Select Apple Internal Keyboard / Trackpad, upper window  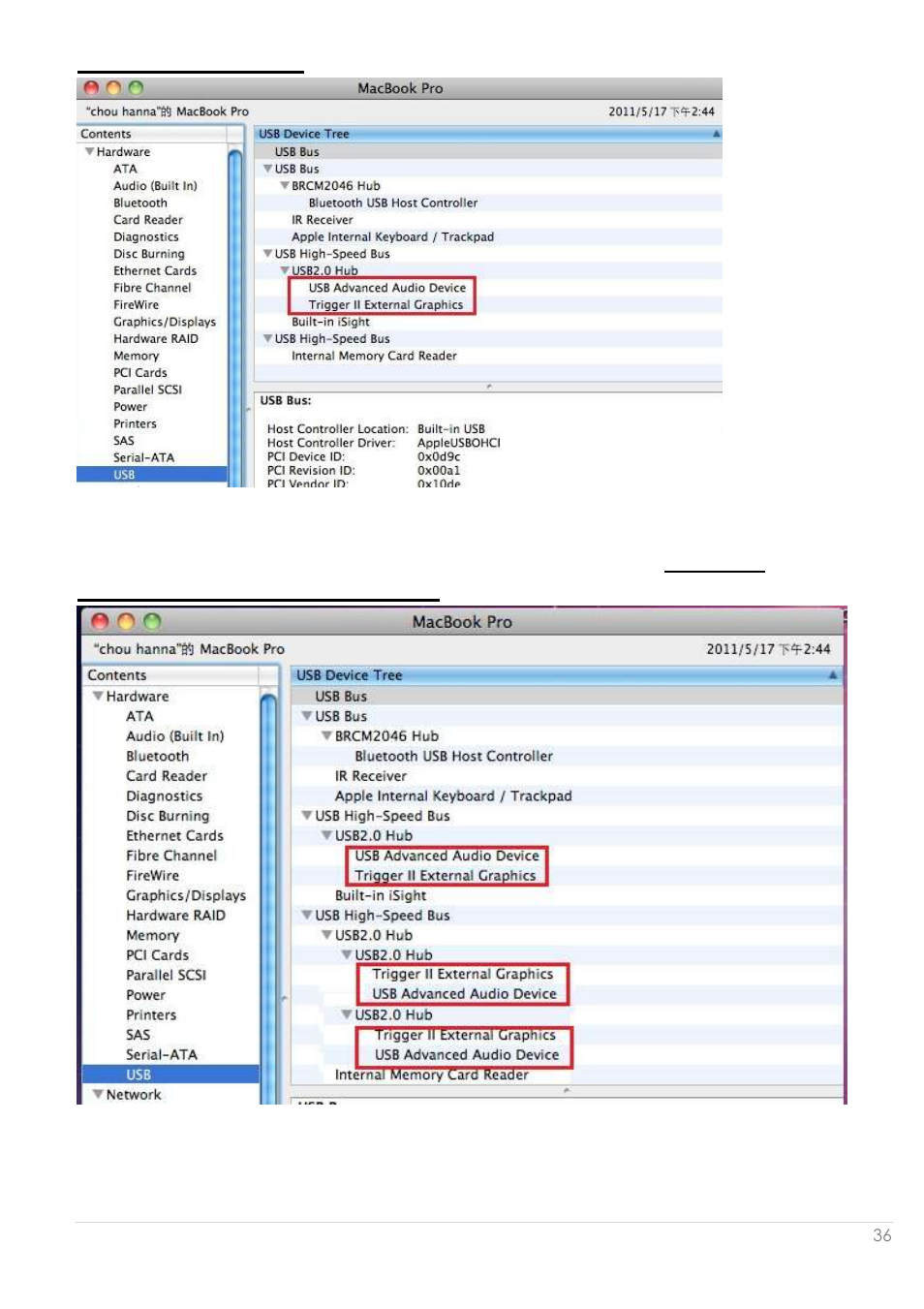393,237
